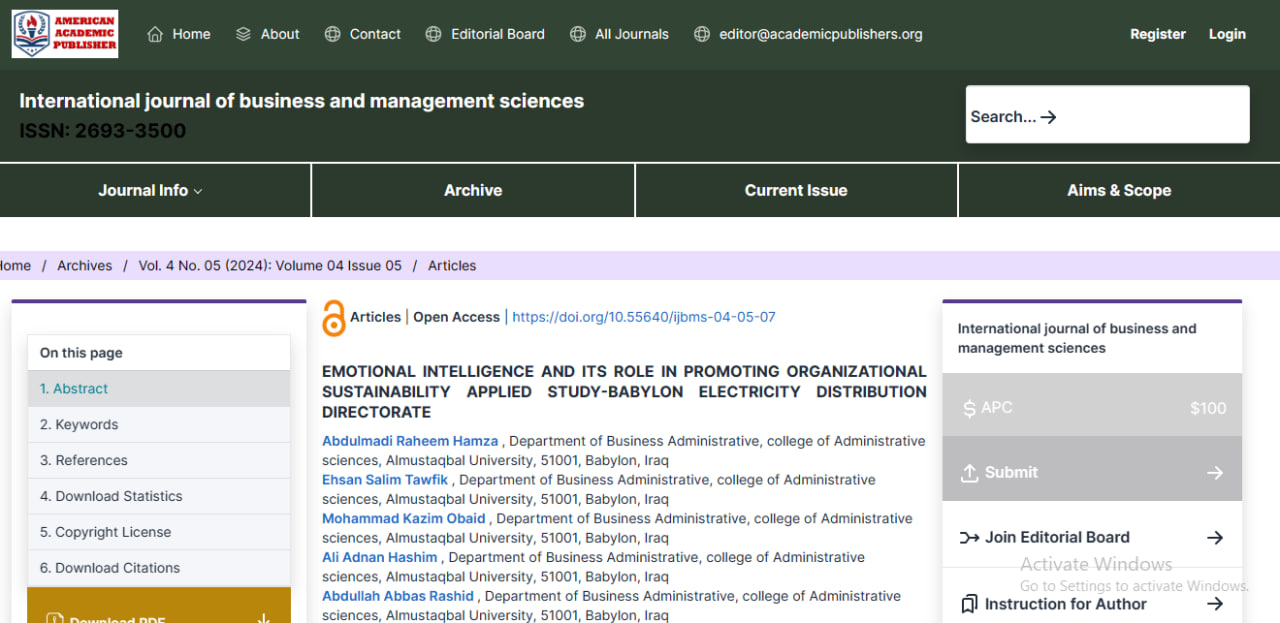Screen dimensions: 1280x623
Task: Click Archives in the breadcrumb
Action: [84, 266]
